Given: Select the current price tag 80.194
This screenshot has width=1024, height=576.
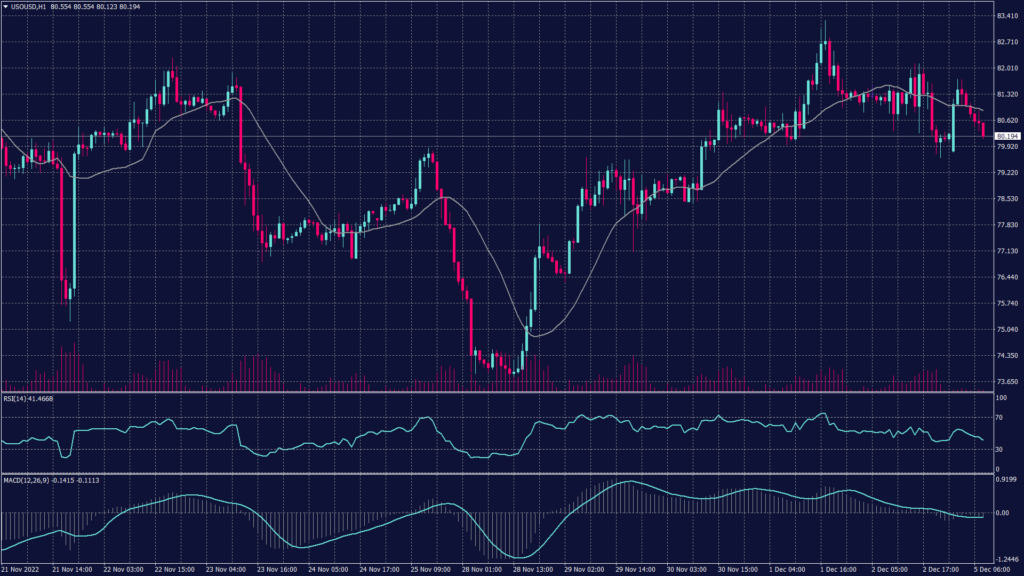Looking at the screenshot, I should pos(1003,136).
